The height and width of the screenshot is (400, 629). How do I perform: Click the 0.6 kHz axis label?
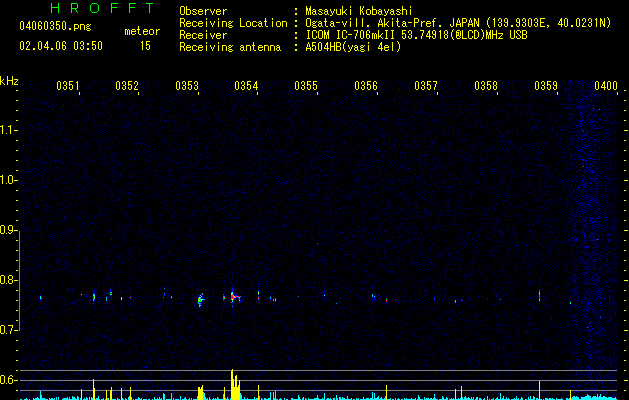[x=8, y=380]
